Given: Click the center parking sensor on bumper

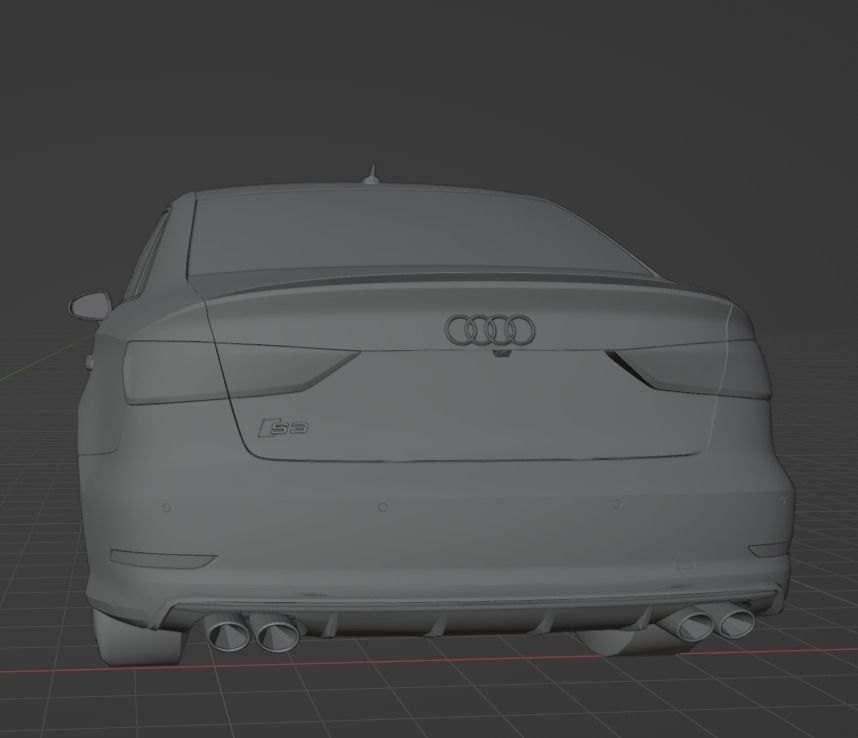Looking at the screenshot, I should click(383, 507).
